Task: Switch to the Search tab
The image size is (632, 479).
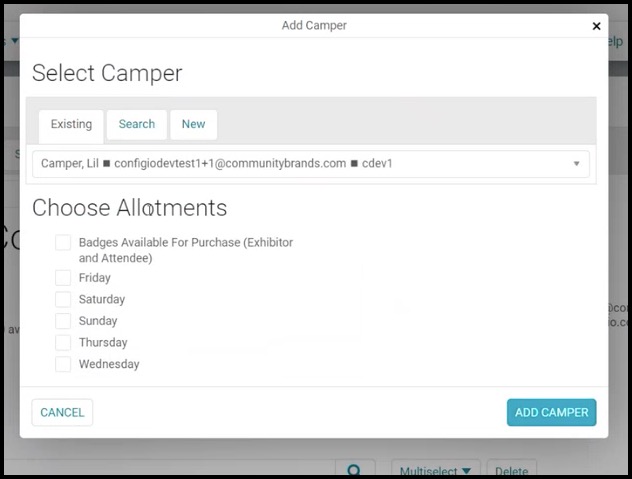Action: click(137, 125)
